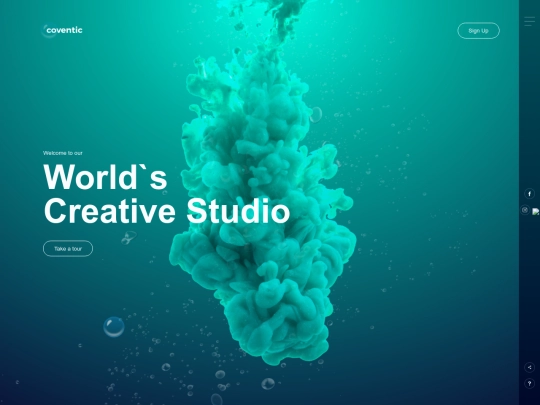Click the Take a tour button
The image size is (540, 405).
(x=68, y=249)
